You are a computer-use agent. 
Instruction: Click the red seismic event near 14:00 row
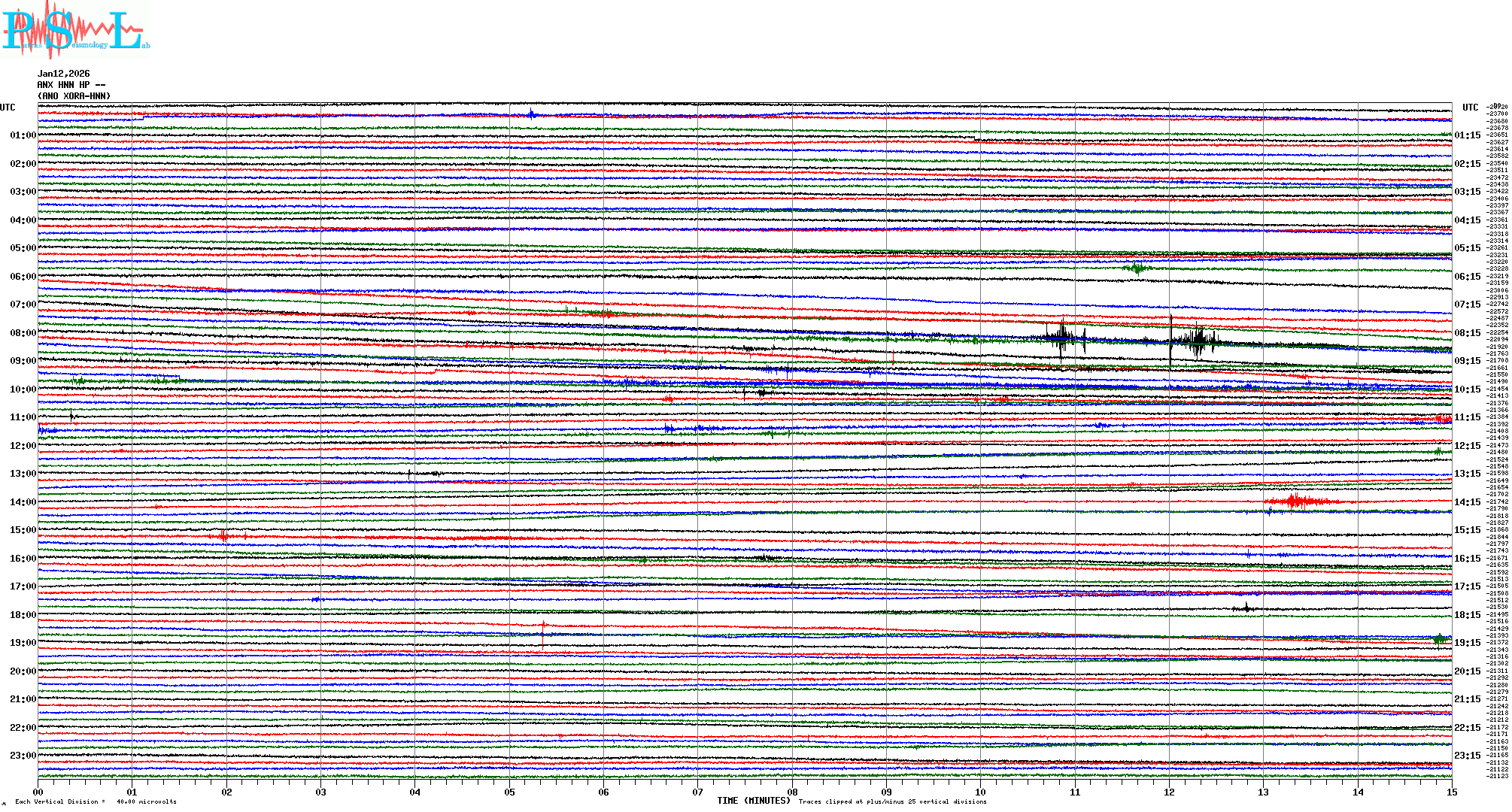(x=1295, y=501)
